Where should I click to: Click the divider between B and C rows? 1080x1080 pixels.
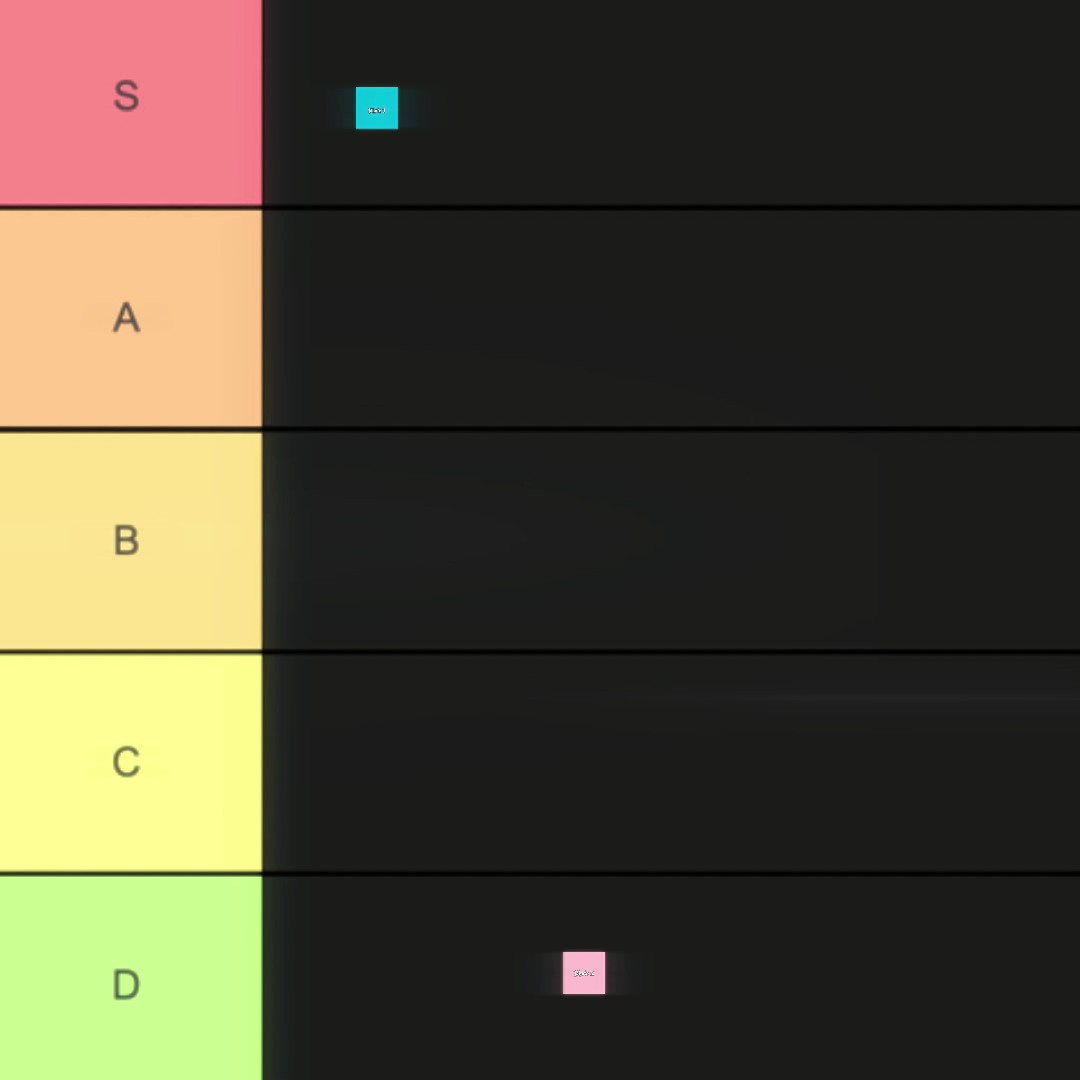click(x=540, y=652)
